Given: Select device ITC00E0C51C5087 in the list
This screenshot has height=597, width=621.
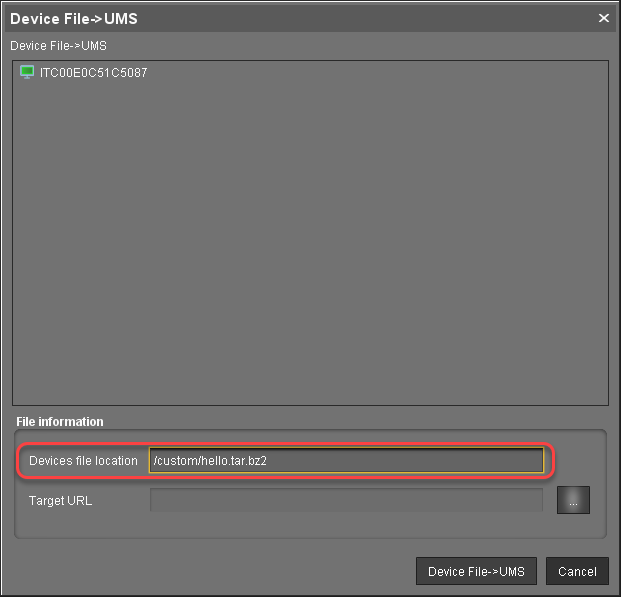Looking at the screenshot, I should pos(93,73).
